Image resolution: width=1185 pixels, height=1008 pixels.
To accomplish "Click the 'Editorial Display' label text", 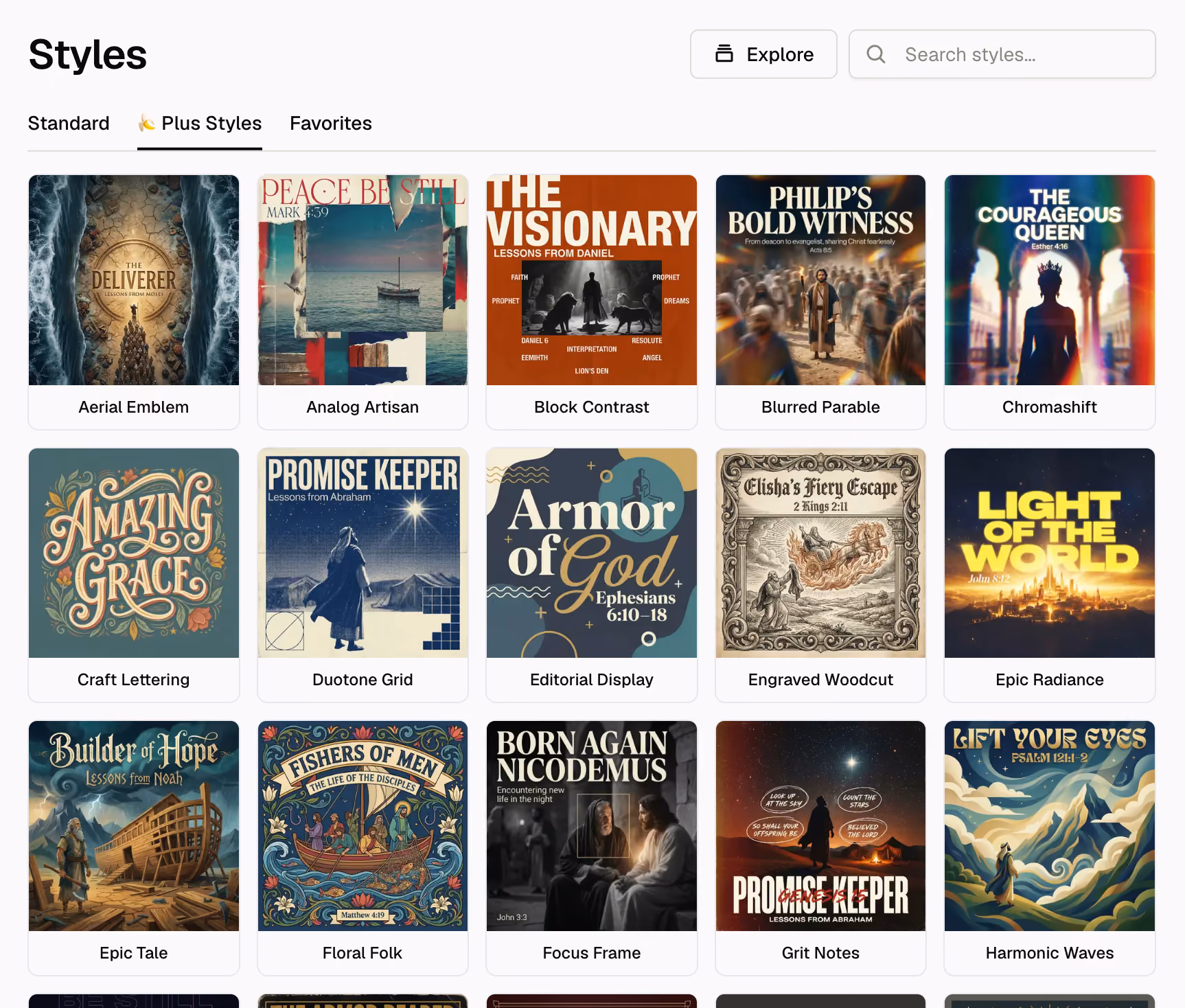I will coord(592,680).
